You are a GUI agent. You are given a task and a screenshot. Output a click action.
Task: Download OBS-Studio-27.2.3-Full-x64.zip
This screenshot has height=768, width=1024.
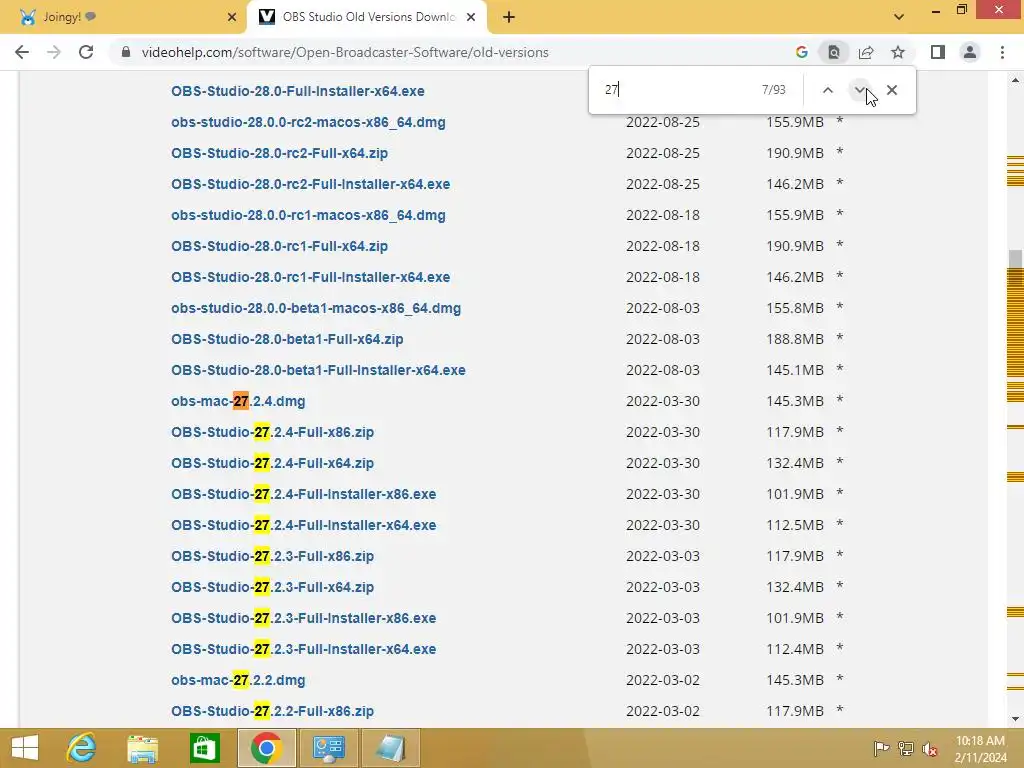(x=272, y=587)
